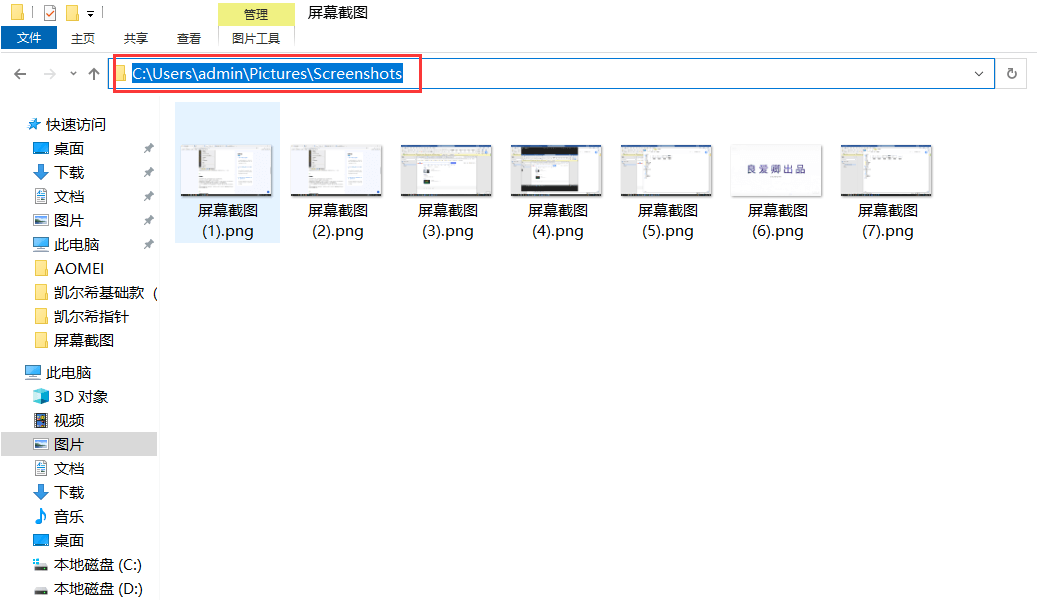Switch to the 查看 (View) ribbon tab
1037x600 pixels.
pos(188,38)
